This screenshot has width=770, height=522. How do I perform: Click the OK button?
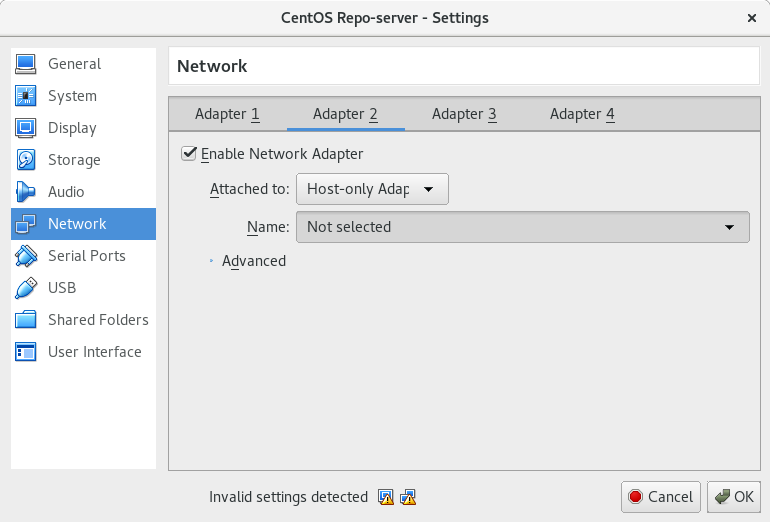pyautogui.click(x=734, y=497)
